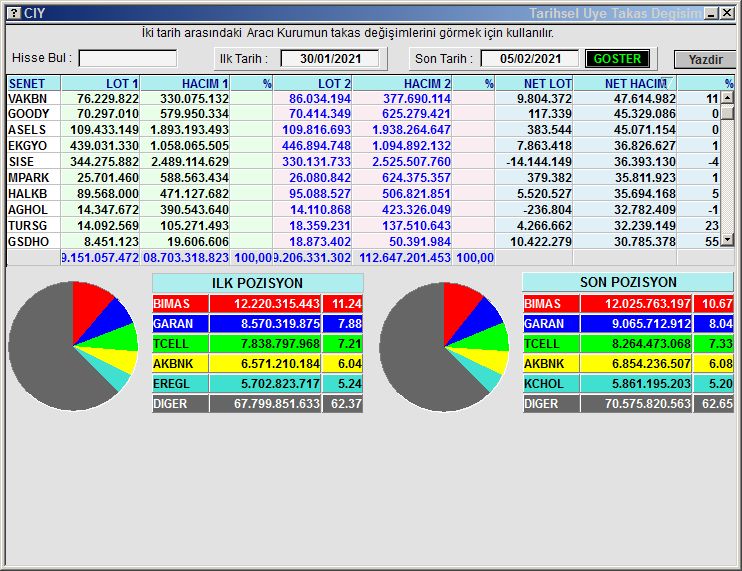Click the ILK POZISYON pie chart
The height and width of the screenshot is (571, 742).
click(x=73, y=346)
